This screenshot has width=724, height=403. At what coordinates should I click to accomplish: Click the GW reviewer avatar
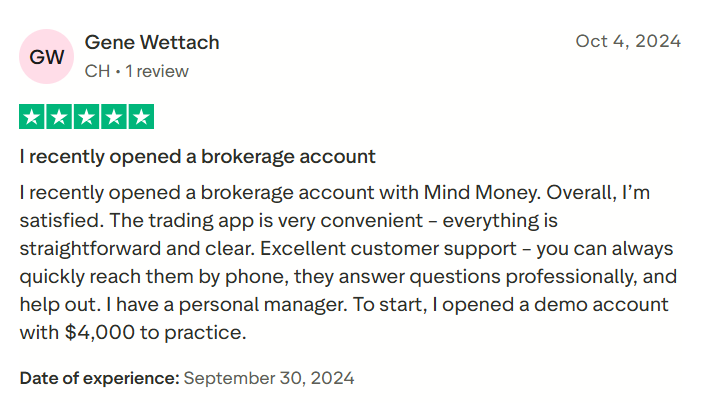pyautogui.click(x=46, y=57)
